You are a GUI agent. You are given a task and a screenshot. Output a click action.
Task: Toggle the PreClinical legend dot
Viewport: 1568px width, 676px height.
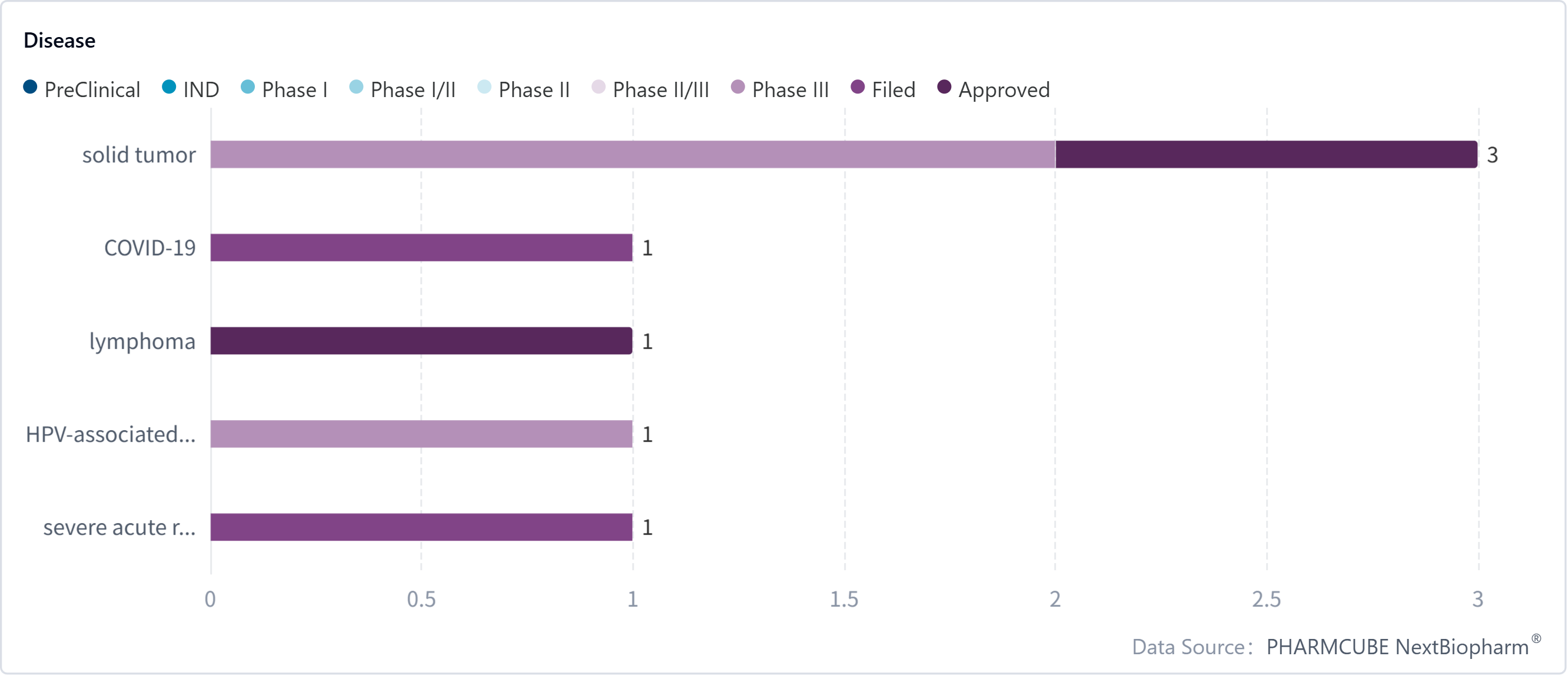pos(31,87)
